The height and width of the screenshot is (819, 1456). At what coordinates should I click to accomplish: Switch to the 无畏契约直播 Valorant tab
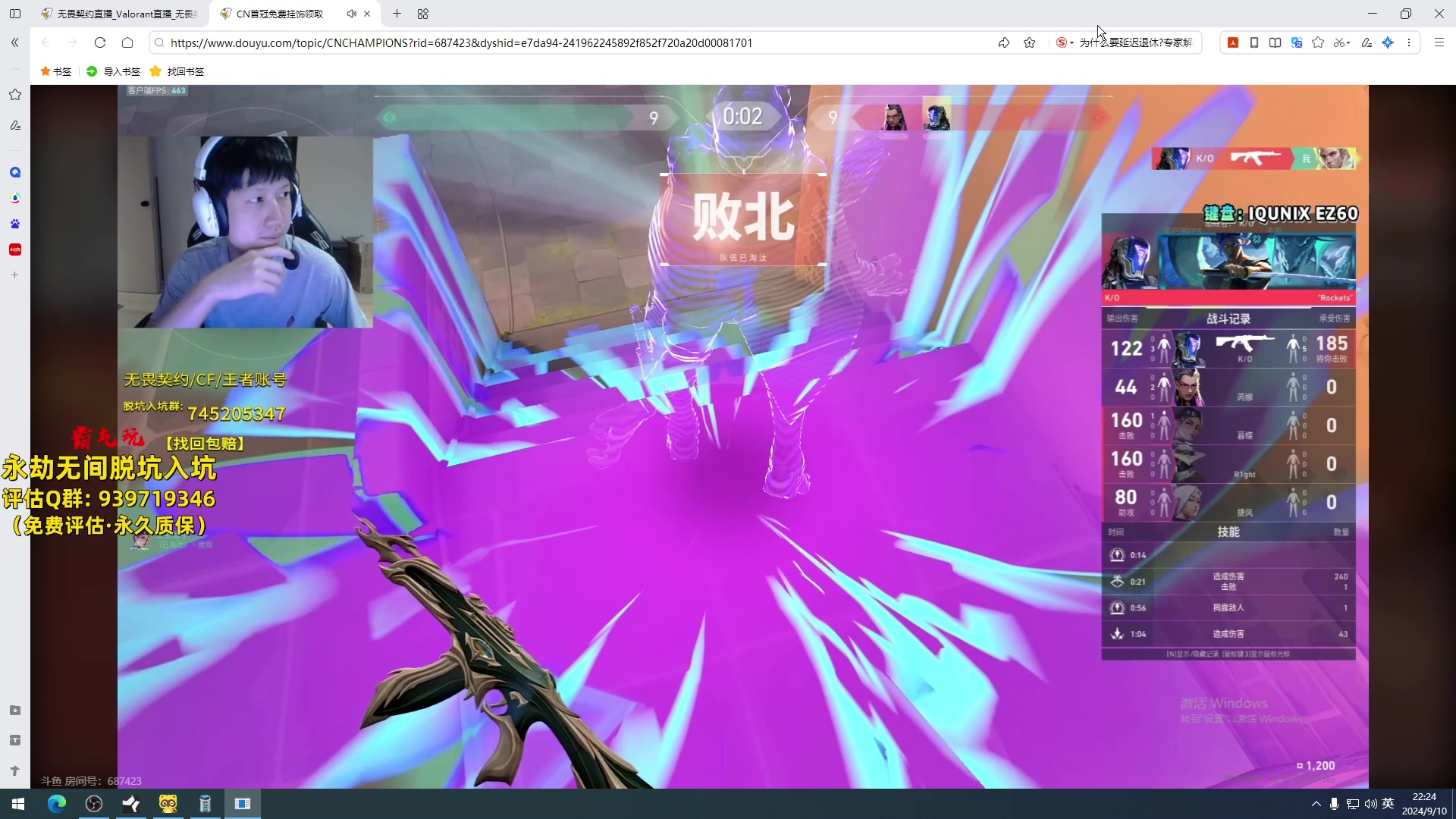(121, 14)
